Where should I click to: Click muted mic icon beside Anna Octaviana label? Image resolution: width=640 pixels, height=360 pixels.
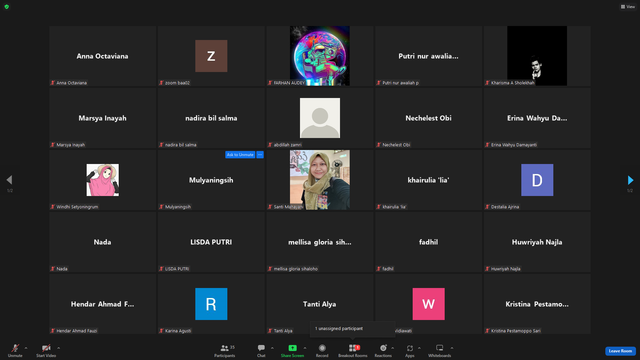coord(53,83)
